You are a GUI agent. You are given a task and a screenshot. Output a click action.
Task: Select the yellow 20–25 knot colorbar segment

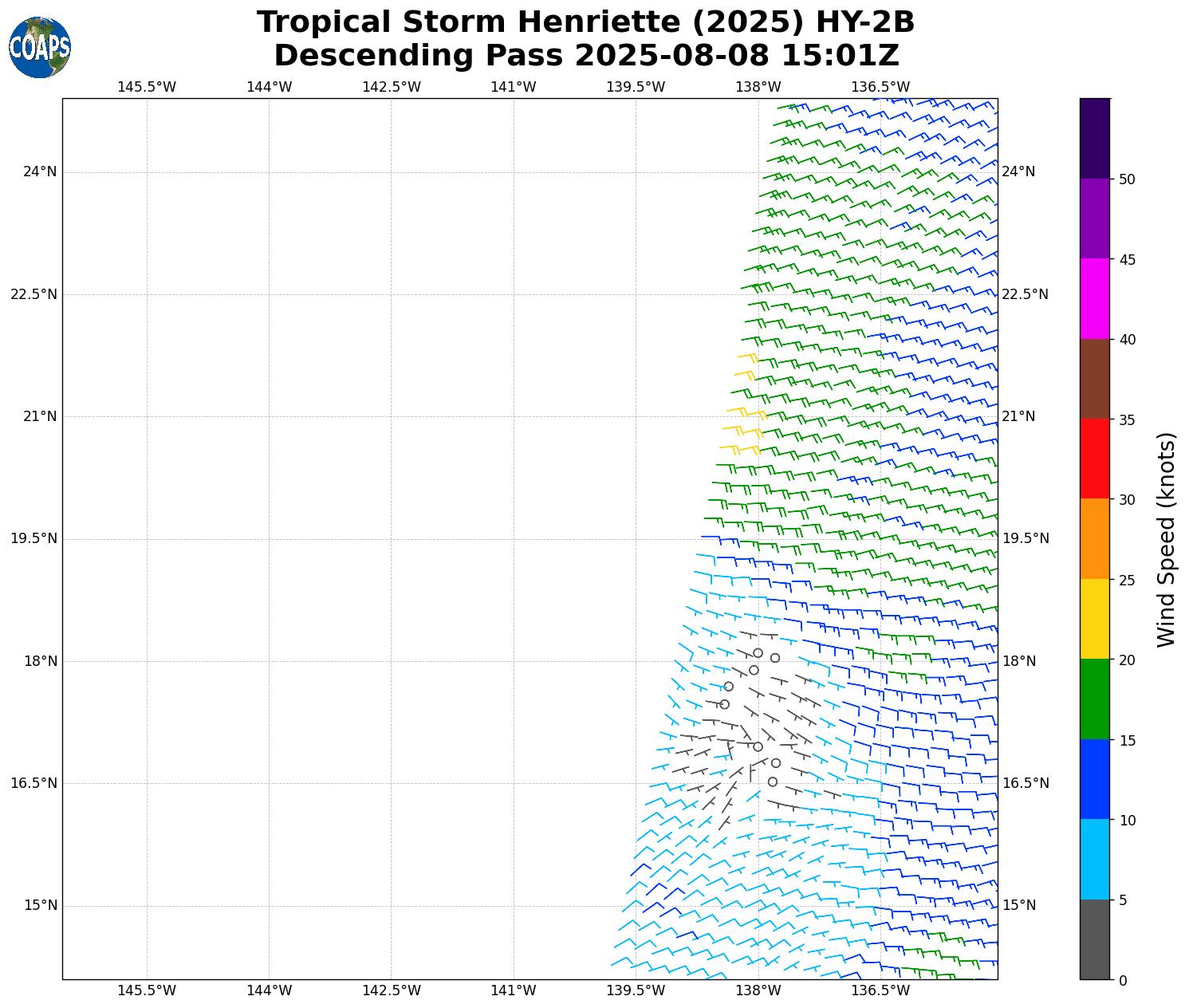(1094, 619)
